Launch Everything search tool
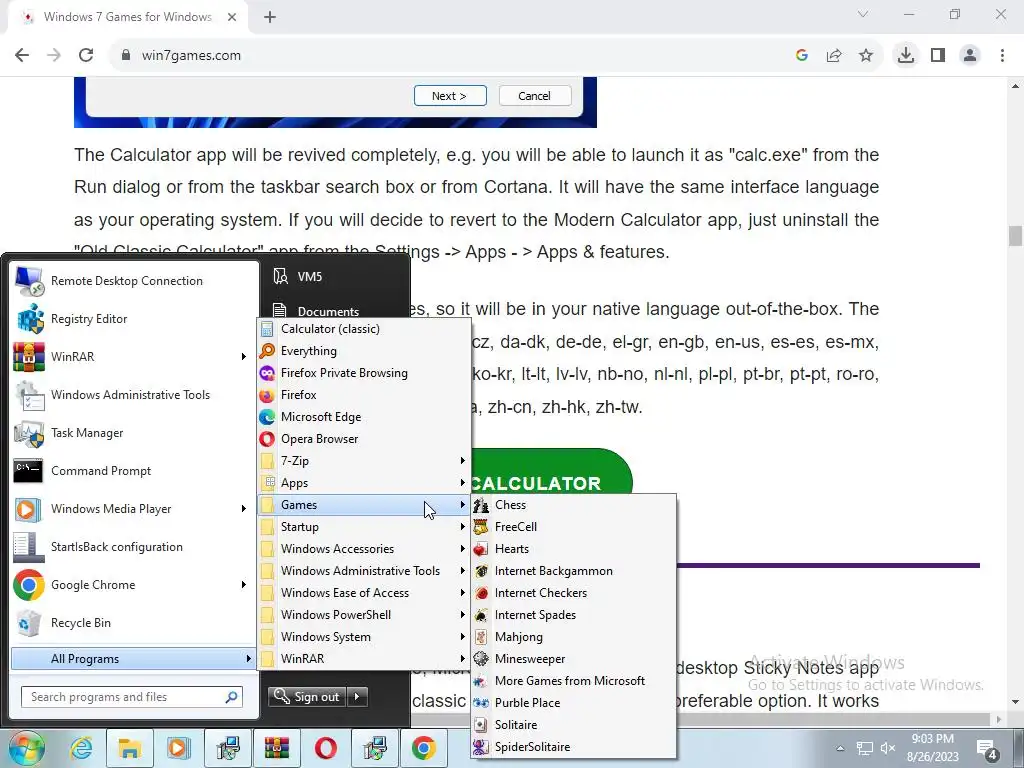This screenshot has width=1024, height=768. pyautogui.click(x=364, y=351)
